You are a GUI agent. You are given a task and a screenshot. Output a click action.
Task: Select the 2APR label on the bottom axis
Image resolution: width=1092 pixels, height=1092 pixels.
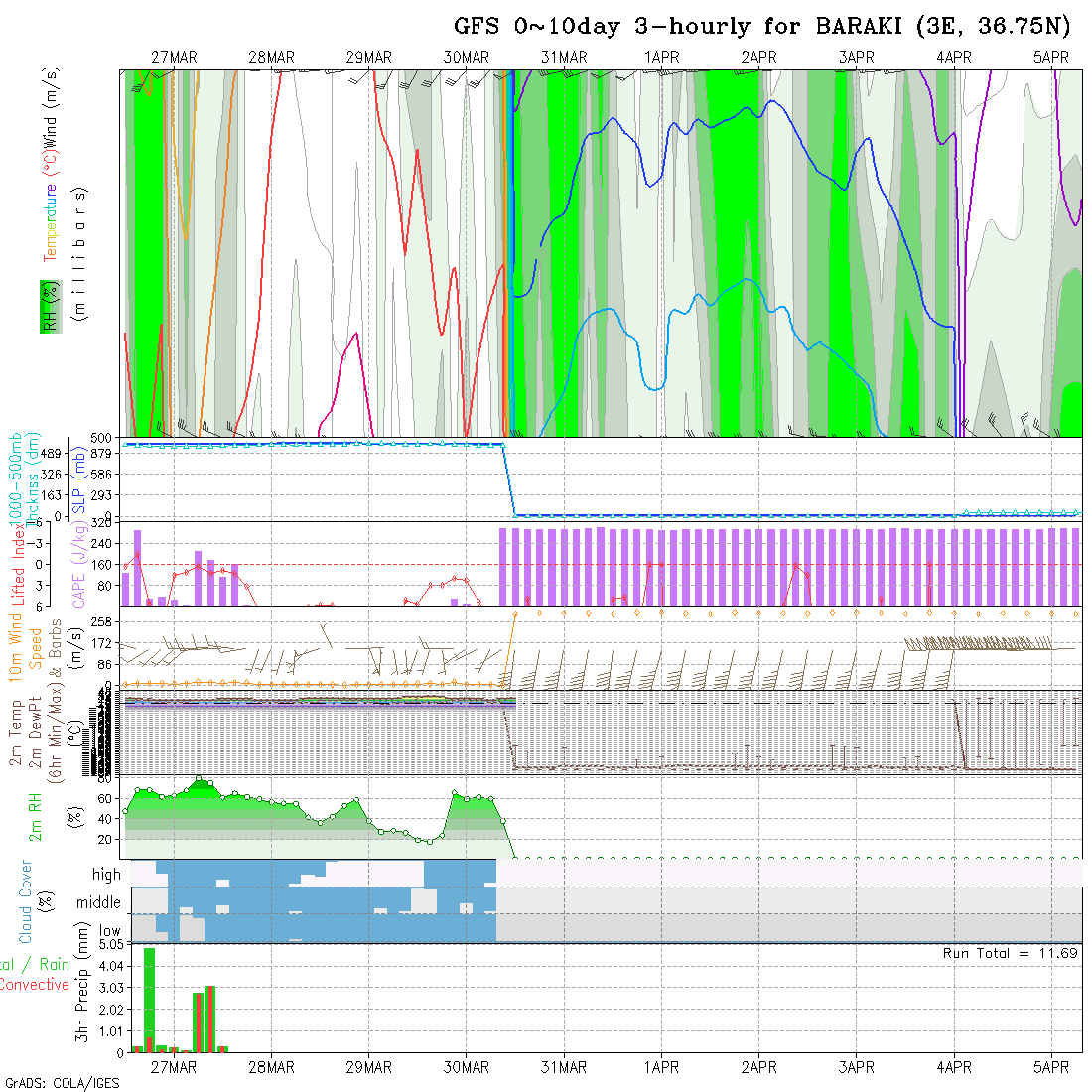[759, 1067]
